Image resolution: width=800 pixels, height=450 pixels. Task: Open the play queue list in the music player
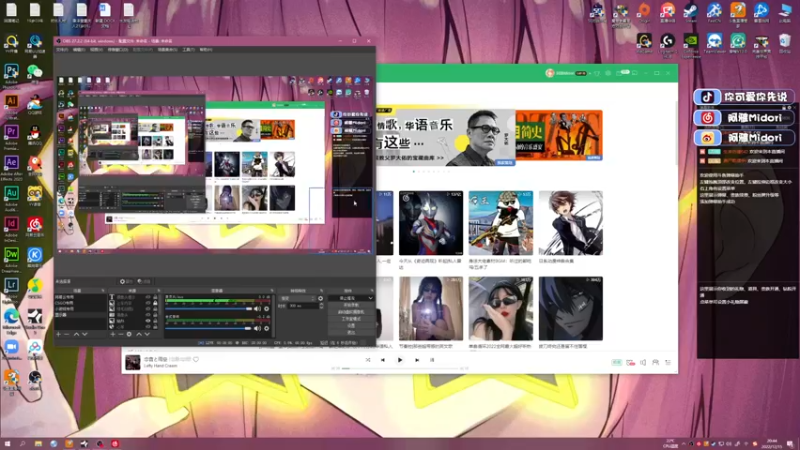pos(668,362)
